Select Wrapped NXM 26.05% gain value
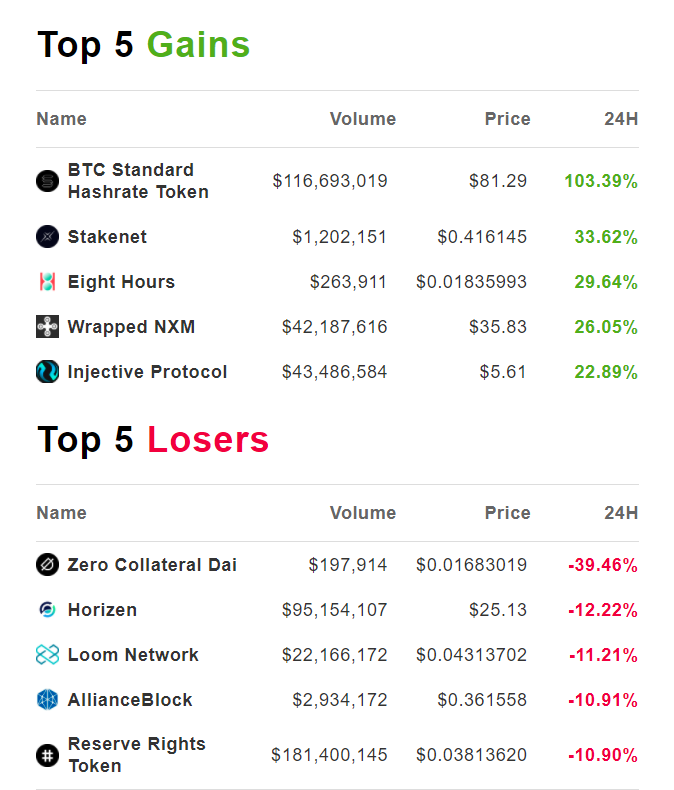This screenshot has height=790, width=674. [605, 327]
